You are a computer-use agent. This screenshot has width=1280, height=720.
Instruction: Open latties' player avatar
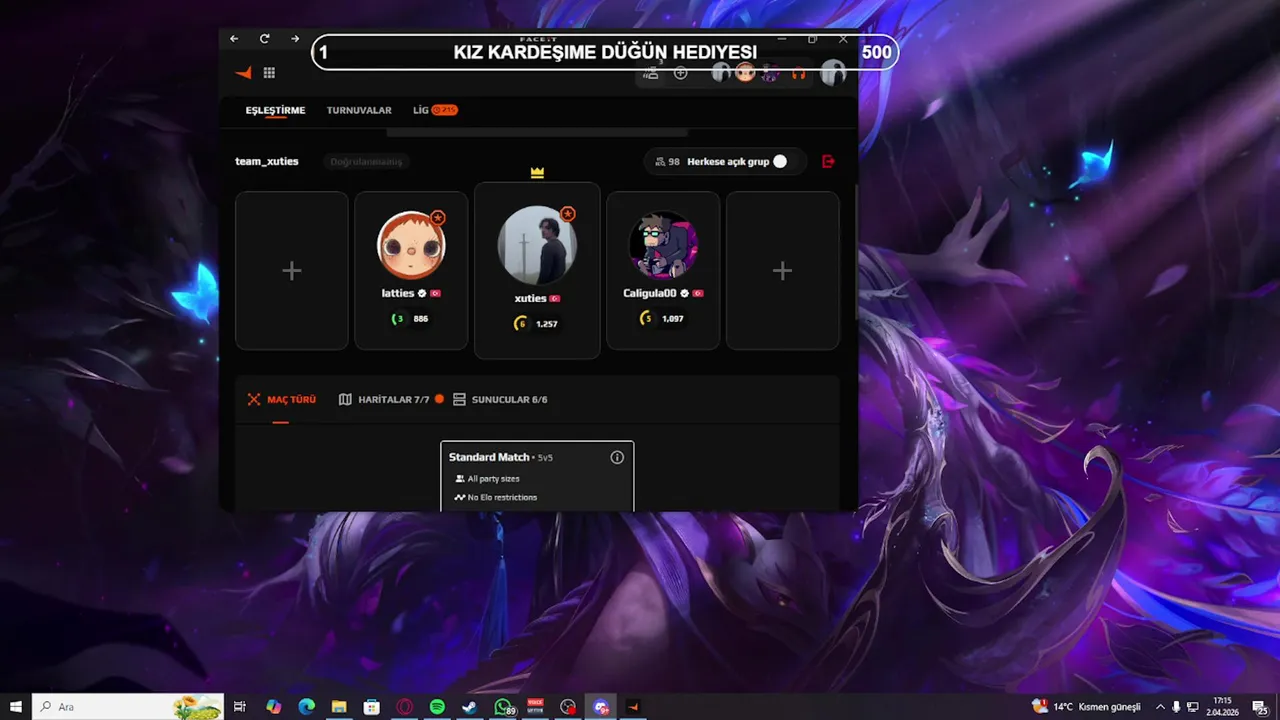click(x=411, y=245)
